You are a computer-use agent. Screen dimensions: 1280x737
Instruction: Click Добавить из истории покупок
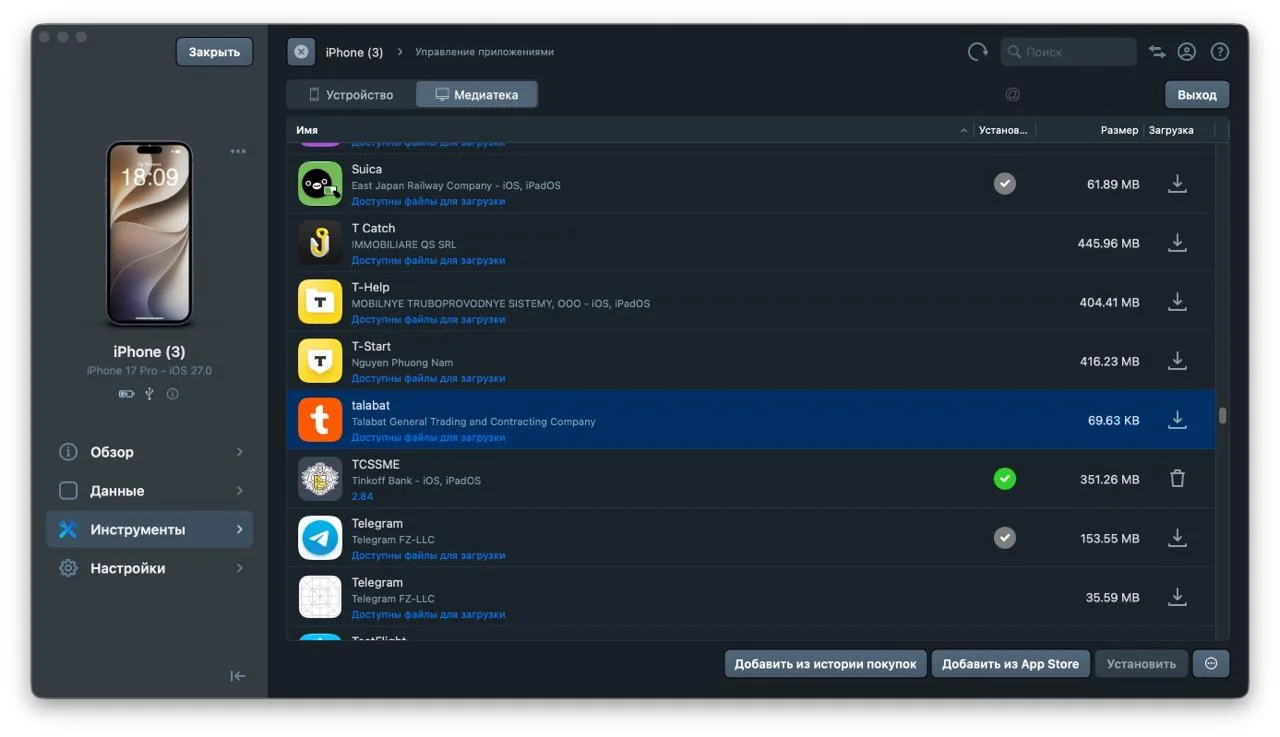coord(825,664)
